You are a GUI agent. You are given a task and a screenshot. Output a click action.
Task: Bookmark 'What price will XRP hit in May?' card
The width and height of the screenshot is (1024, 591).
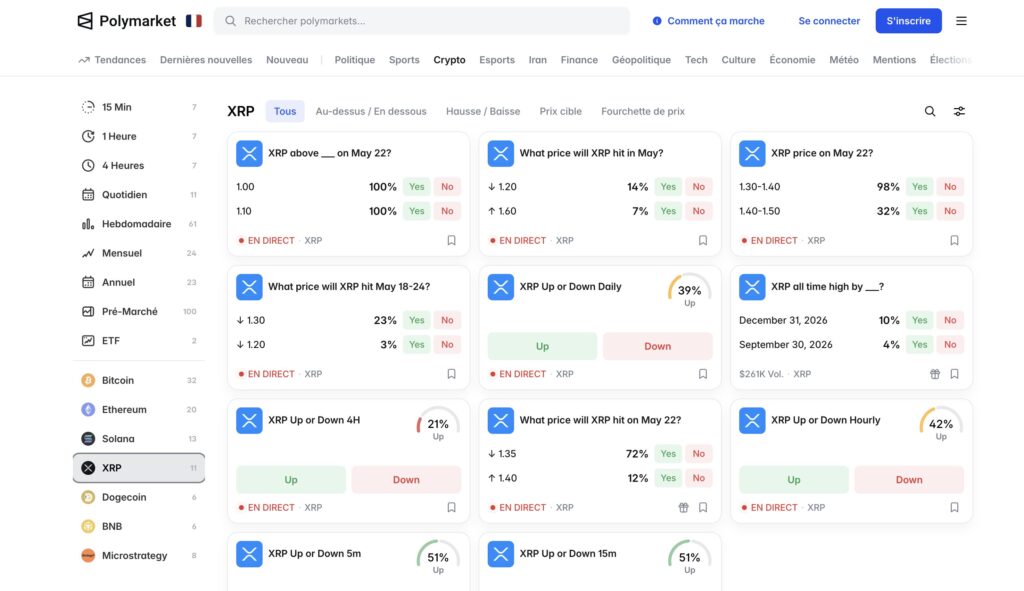tap(703, 240)
